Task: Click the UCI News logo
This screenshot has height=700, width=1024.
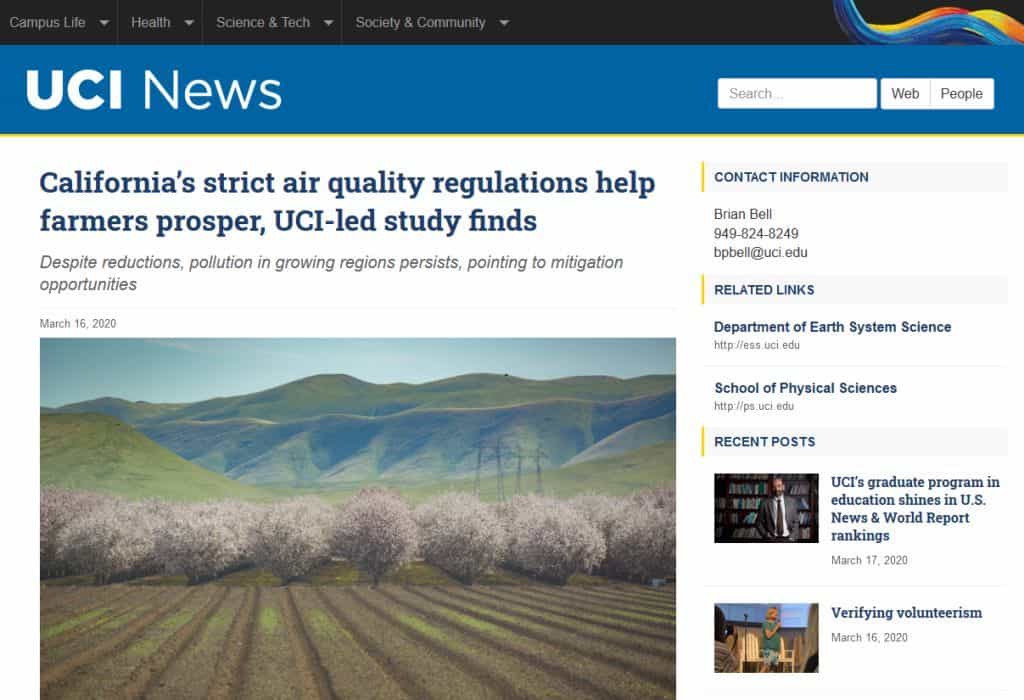Action: tap(154, 90)
